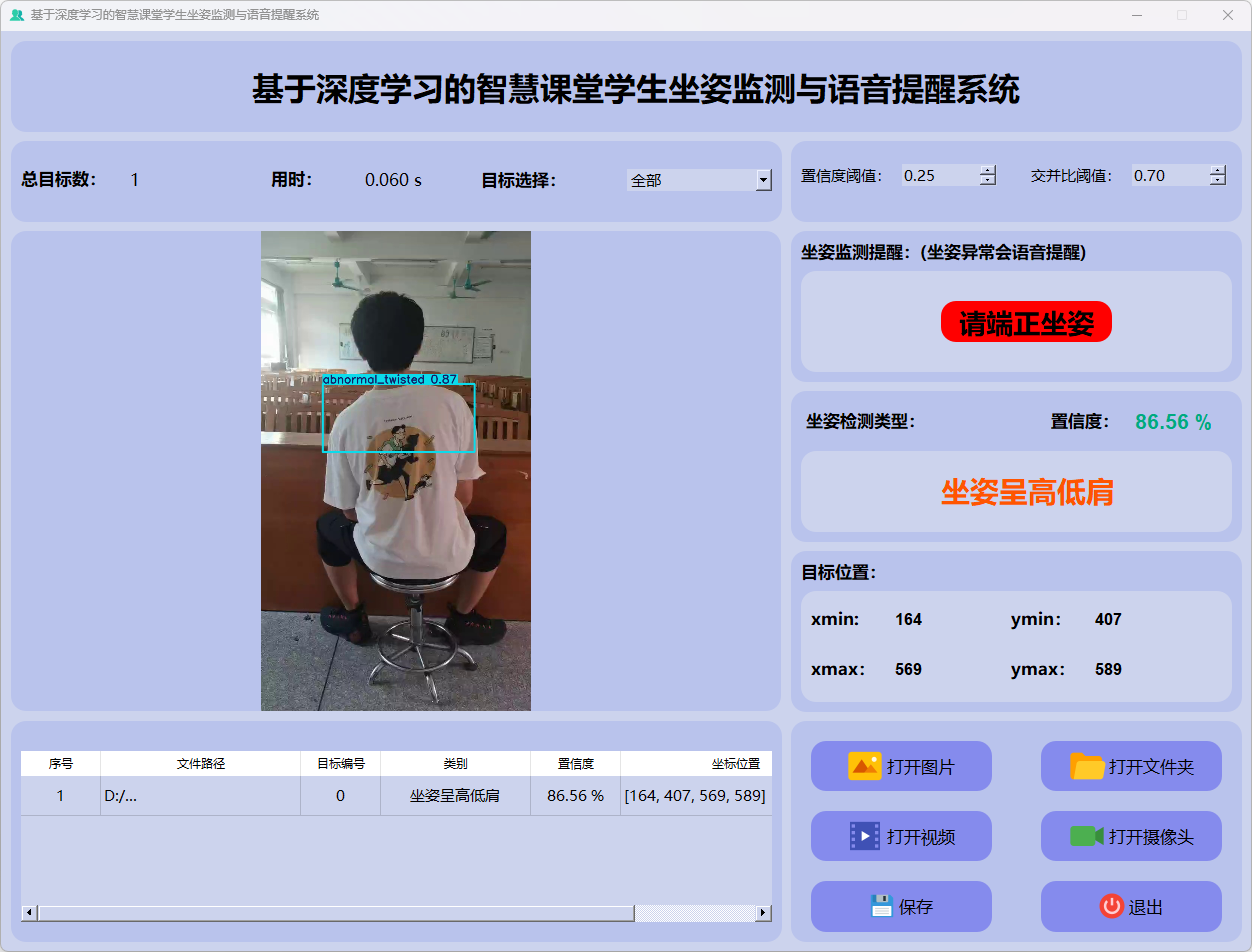Click the 文件路径 column header
Viewport: 1252px width, 952px height.
tap(201, 764)
